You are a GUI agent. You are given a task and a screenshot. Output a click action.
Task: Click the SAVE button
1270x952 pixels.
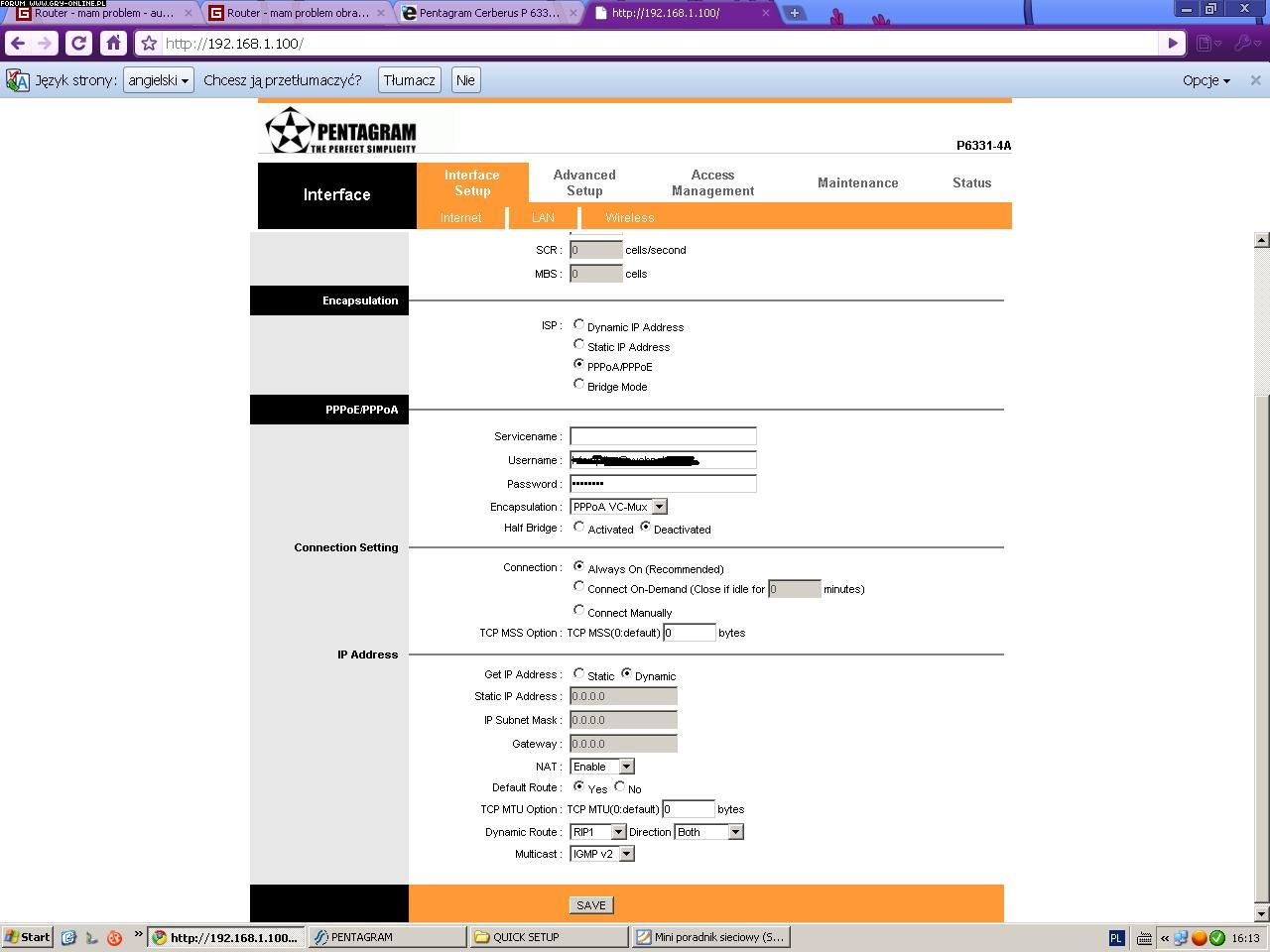coord(591,904)
